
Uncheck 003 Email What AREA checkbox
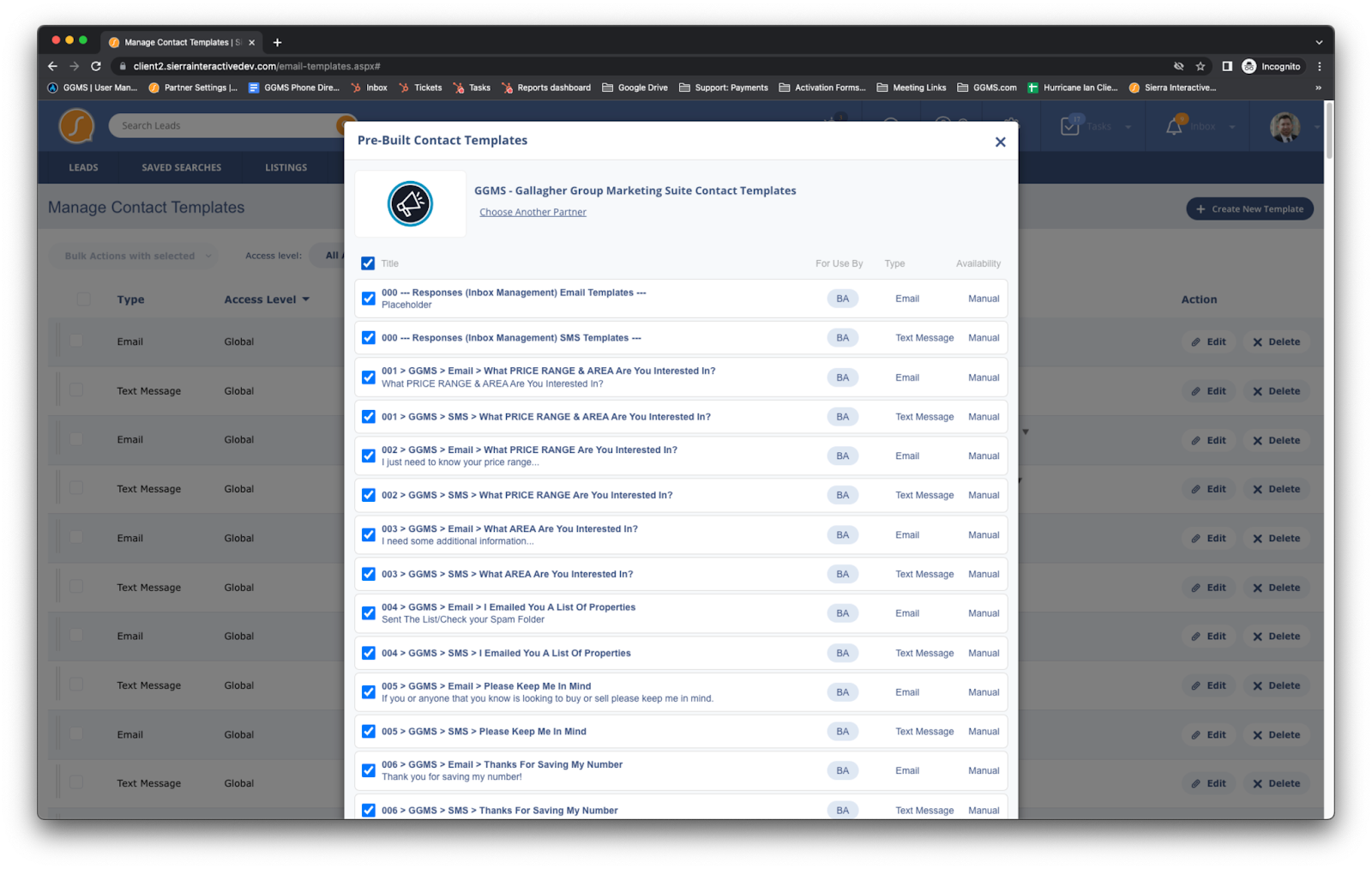[x=369, y=534]
